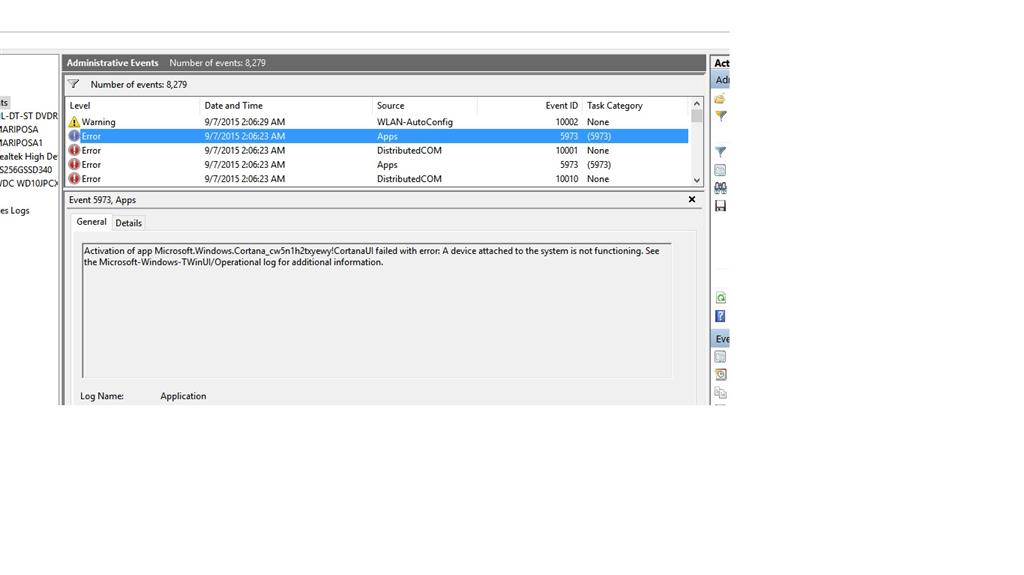Viewport: 1024px width, 575px height.
Task: Select the WLAN-AutoConfig source cell
Action: (415, 122)
